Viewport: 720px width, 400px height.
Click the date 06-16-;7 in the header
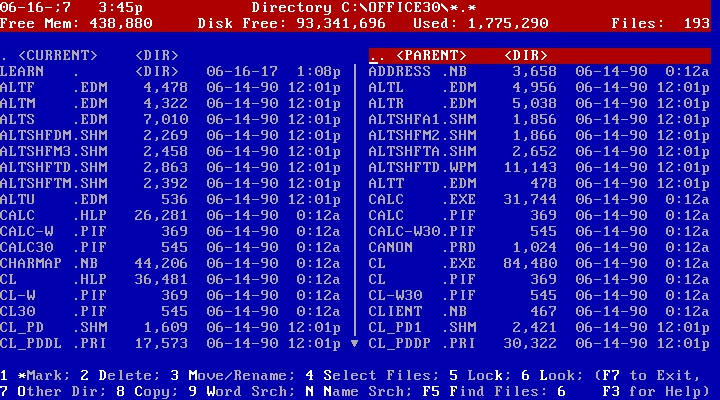click(x=35, y=8)
